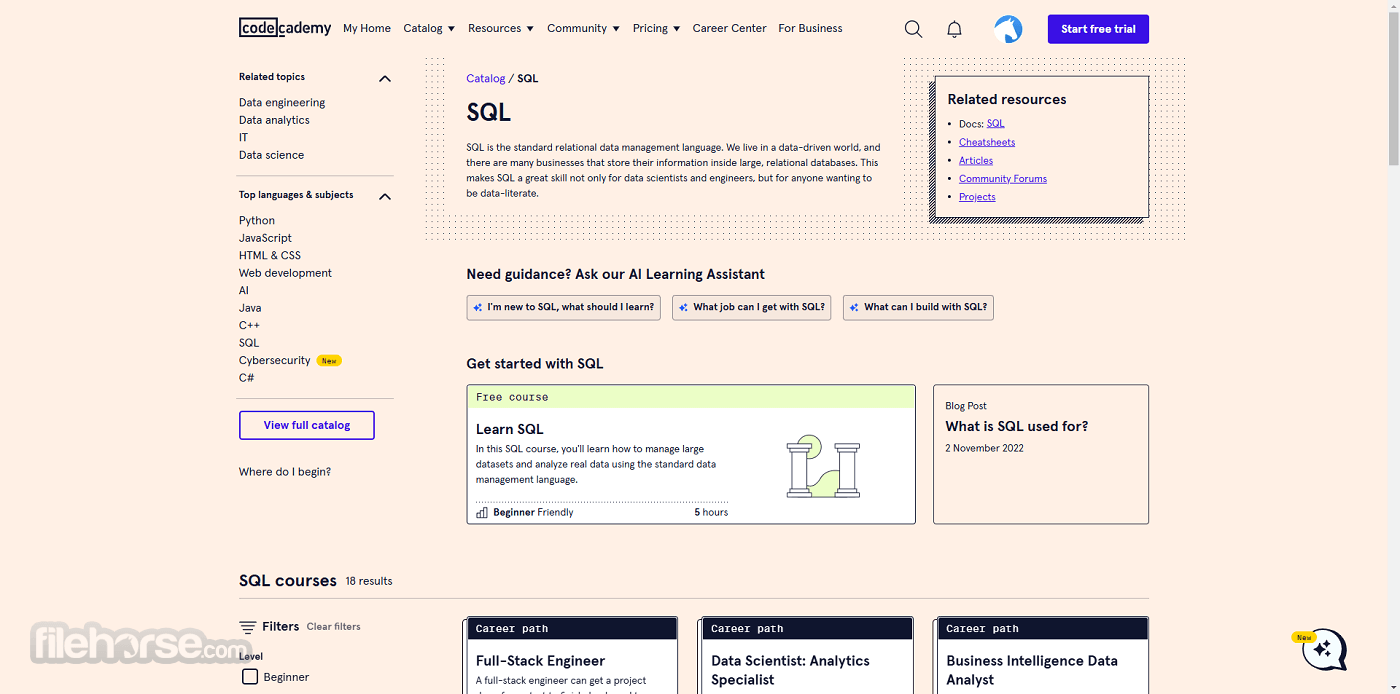Collapse the Related topics section
This screenshot has height=694, width=1400.
(x=385, y=78)
